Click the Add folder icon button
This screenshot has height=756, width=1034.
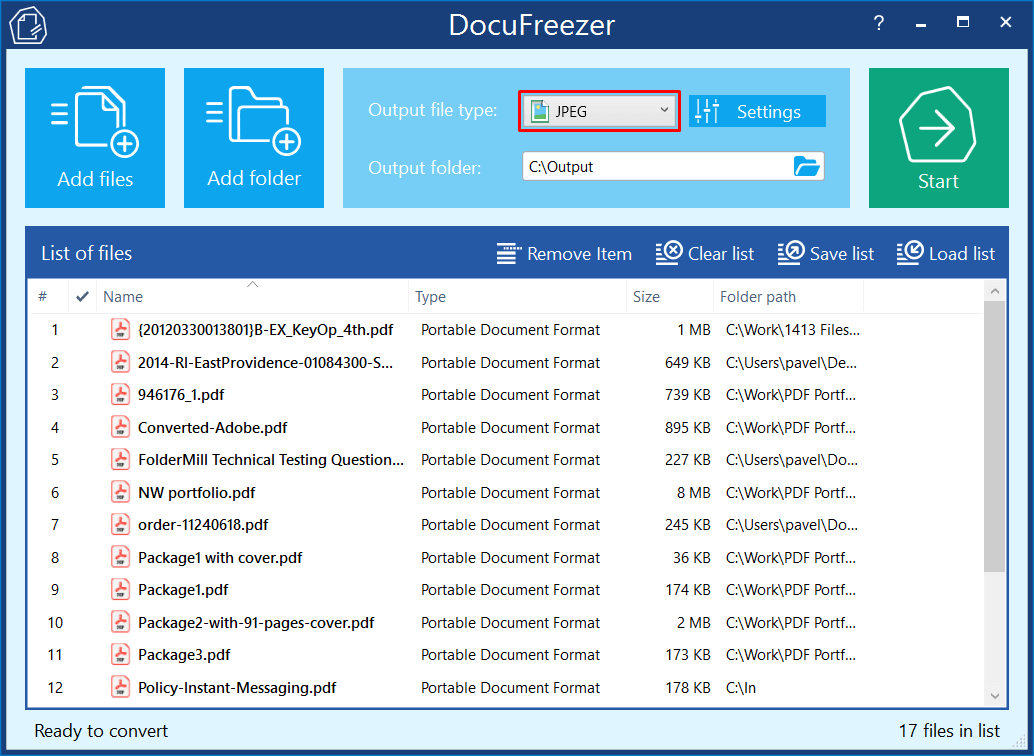[x=254, y=137]
